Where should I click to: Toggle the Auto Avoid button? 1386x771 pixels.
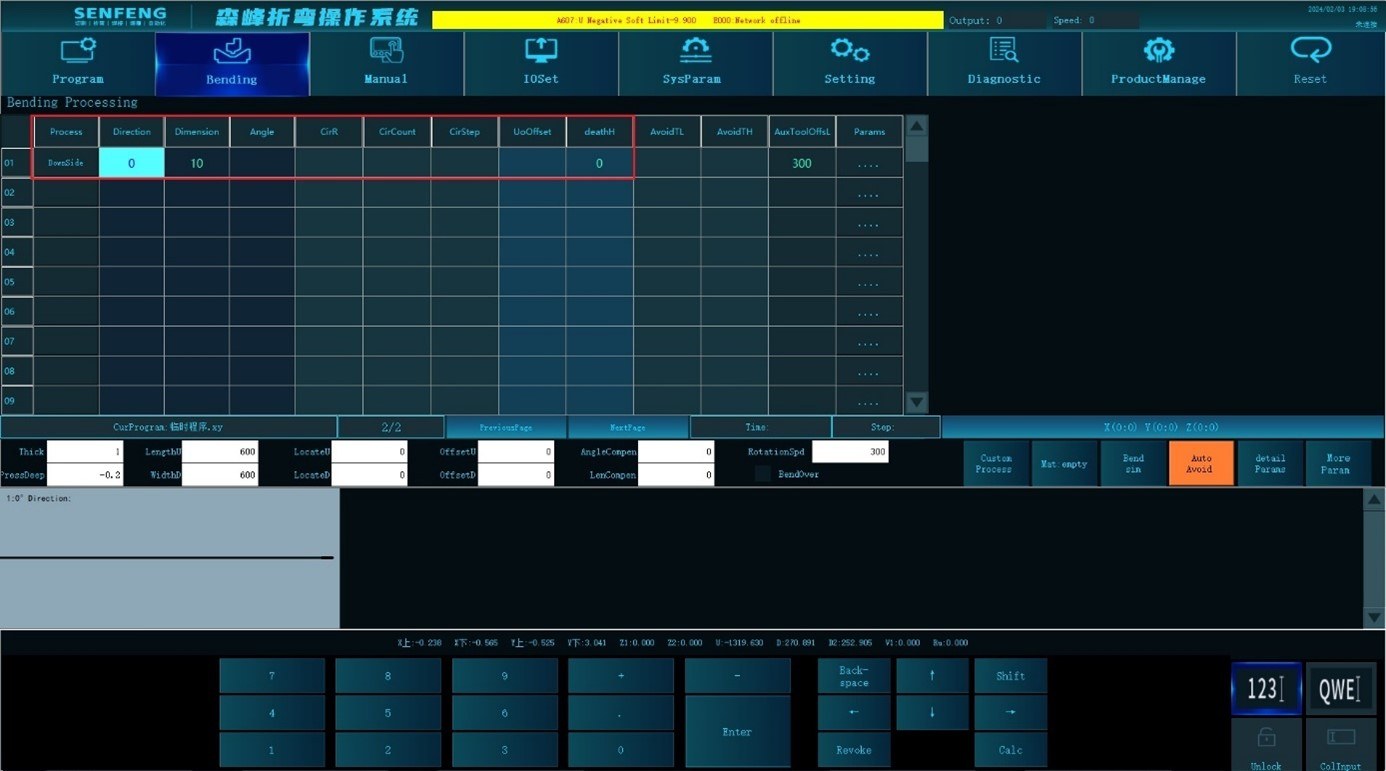(x=1200, y=463)
